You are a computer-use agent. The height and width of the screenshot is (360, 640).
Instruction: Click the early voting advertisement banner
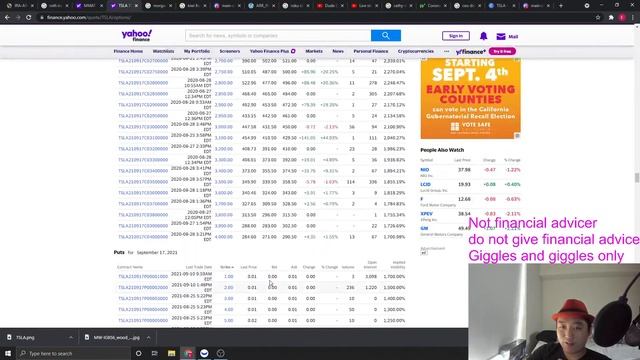470,98
